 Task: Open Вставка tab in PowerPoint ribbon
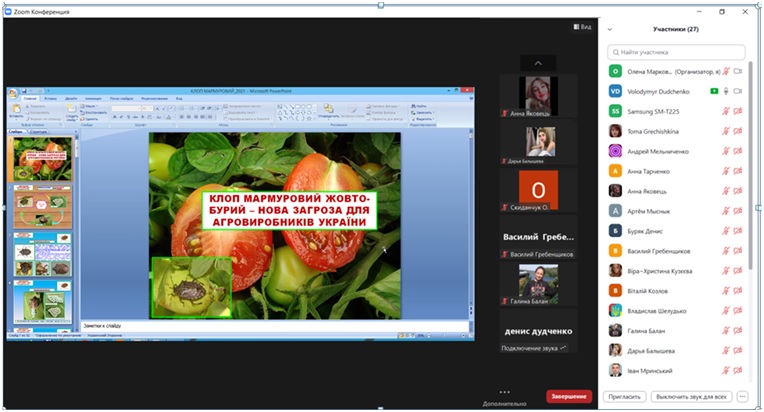coord(51,98)
